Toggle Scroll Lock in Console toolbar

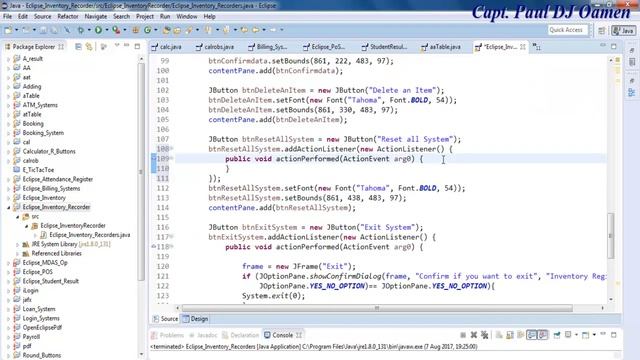tap(510, 335)
